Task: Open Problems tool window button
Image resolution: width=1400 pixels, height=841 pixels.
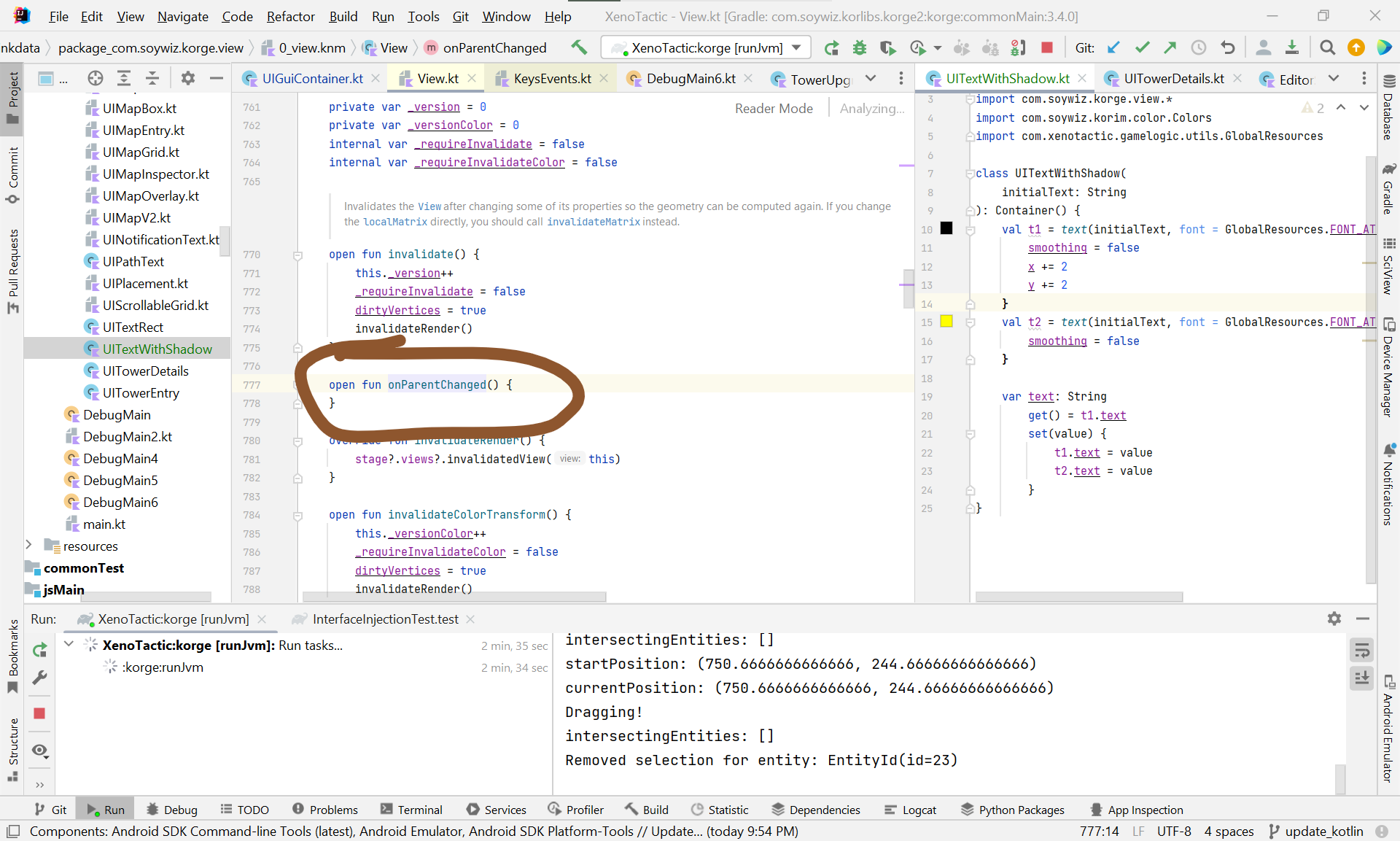Action: point(325,810)
